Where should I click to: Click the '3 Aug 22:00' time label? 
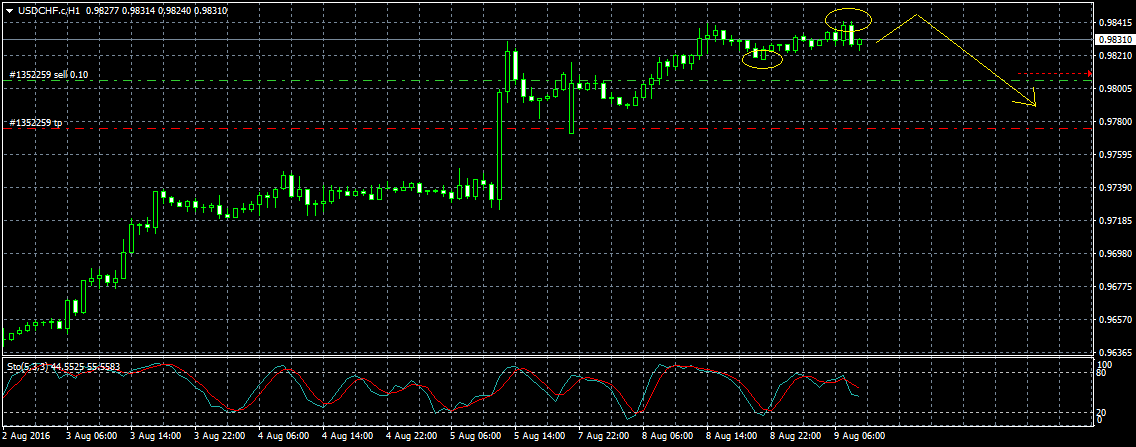(221, 436)
